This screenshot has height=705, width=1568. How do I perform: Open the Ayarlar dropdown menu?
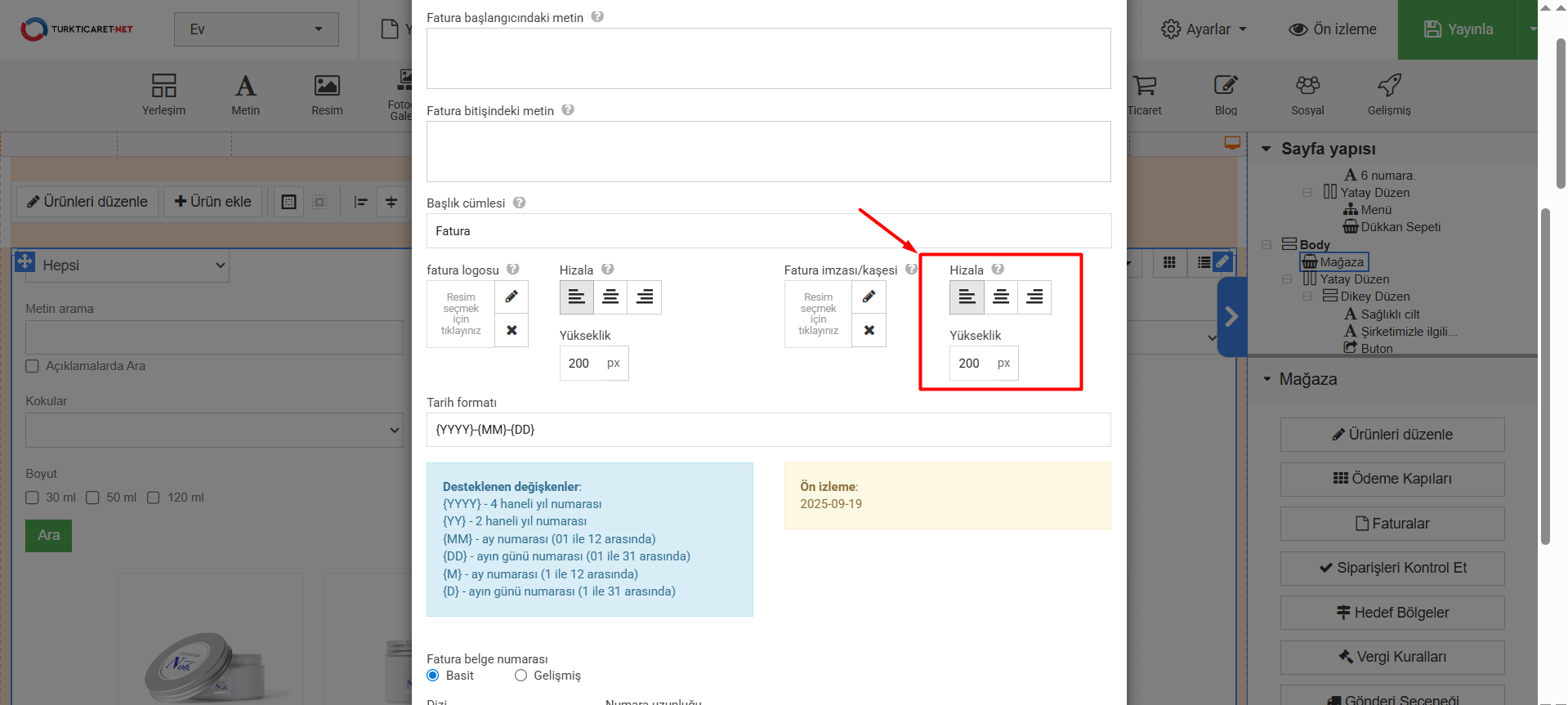(x=1204, y=29)
